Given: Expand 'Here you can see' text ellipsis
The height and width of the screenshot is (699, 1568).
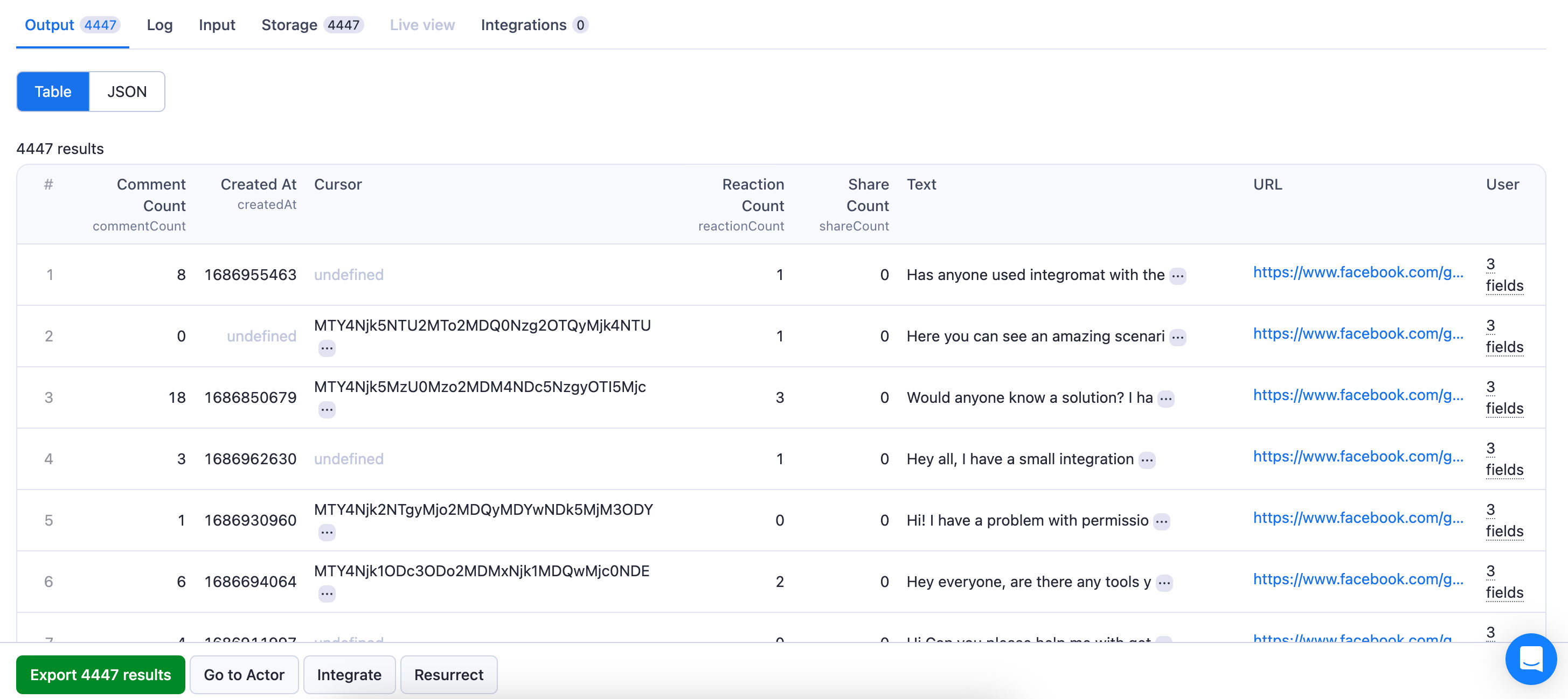Looking at the screenshot, I should (x=1178, y=337).
